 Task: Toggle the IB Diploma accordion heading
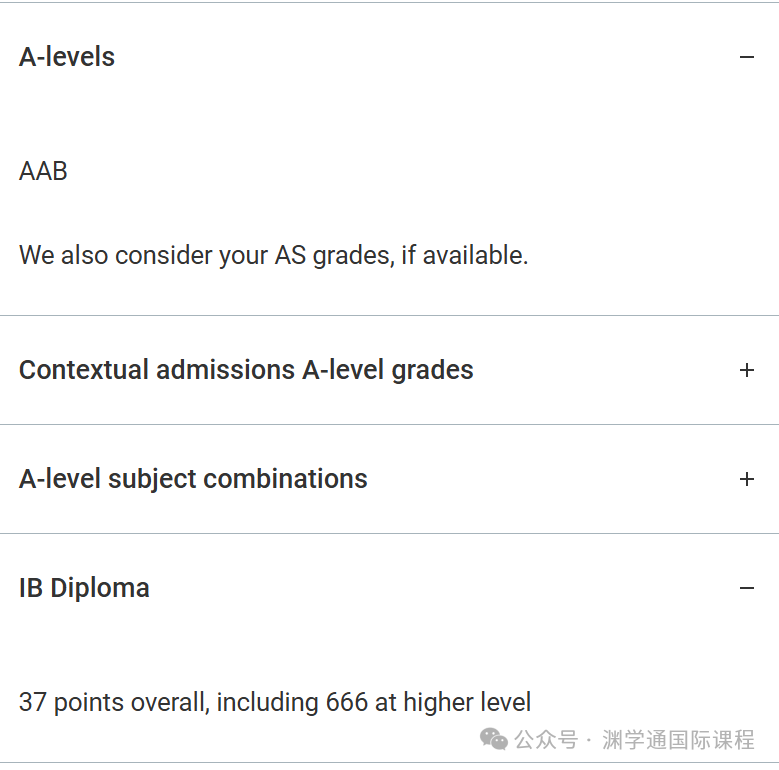click(x=84, y=588)
